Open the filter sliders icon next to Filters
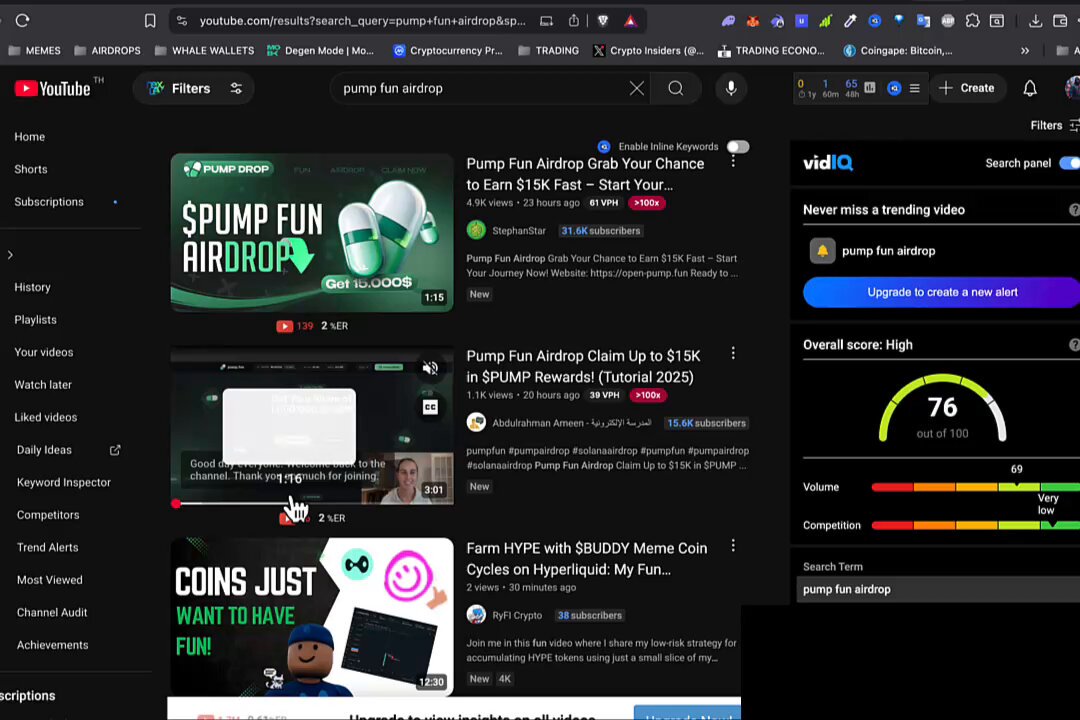 pyautogui.click(x=236, y=88)
